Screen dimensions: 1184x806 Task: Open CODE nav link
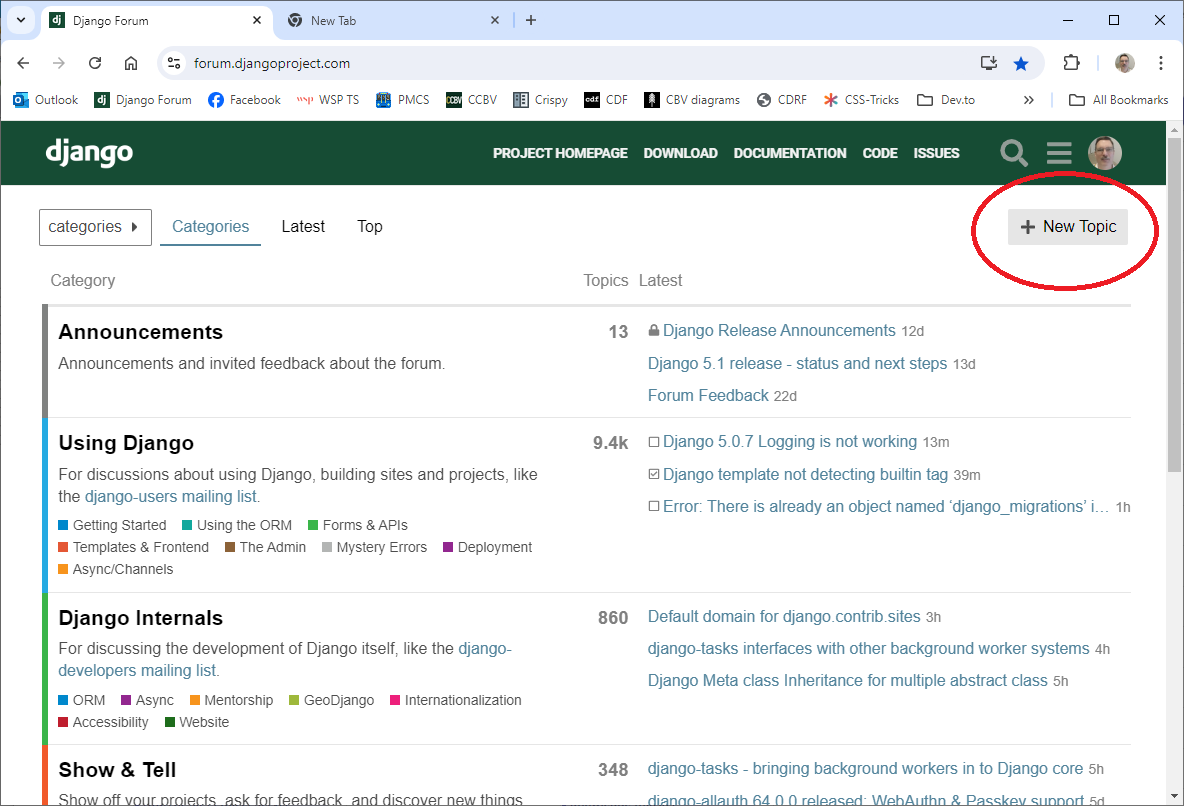(x=880, y=153)
